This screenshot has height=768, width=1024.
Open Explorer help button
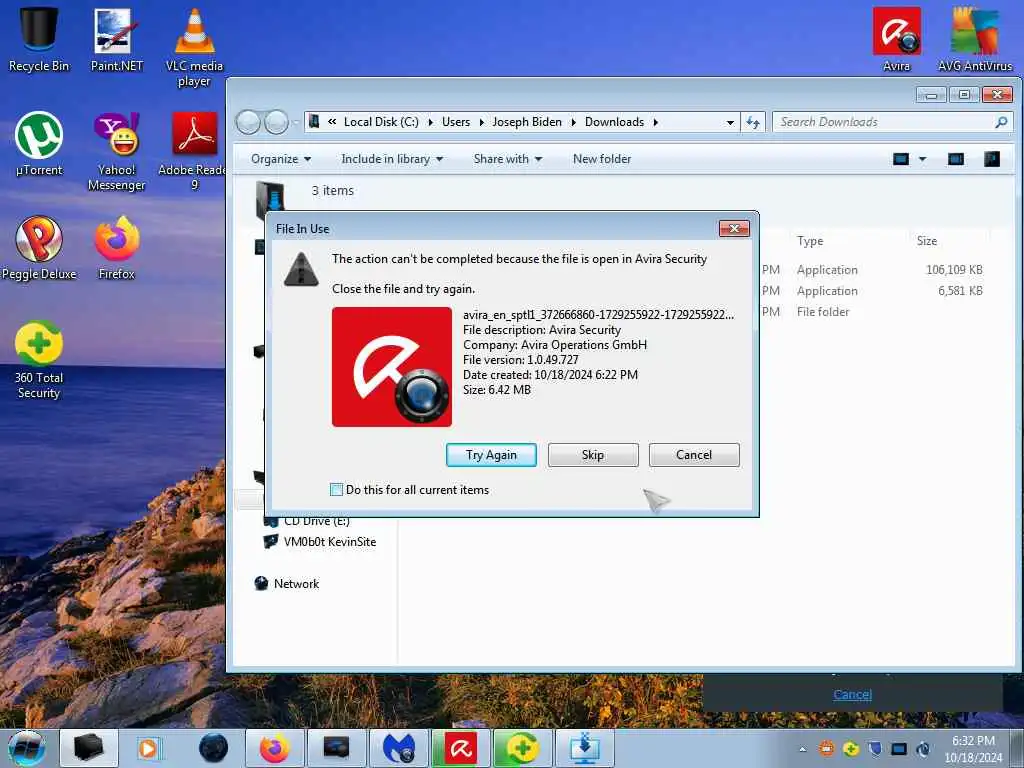click(991, 159)
